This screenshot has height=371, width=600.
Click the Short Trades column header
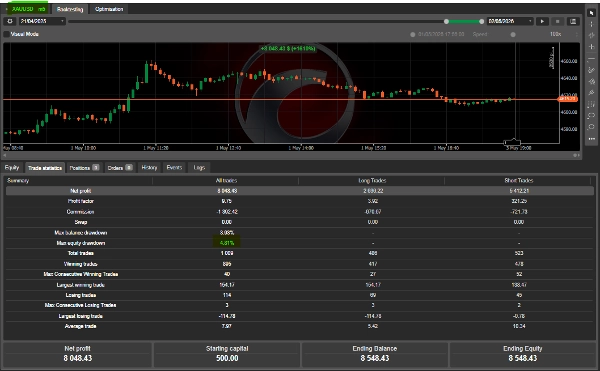tap(518, 181)
